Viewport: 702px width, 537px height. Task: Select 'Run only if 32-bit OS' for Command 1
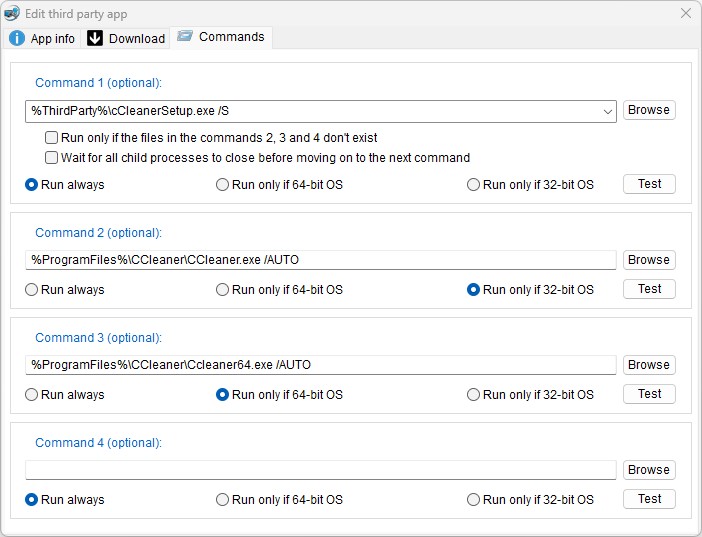473,185
